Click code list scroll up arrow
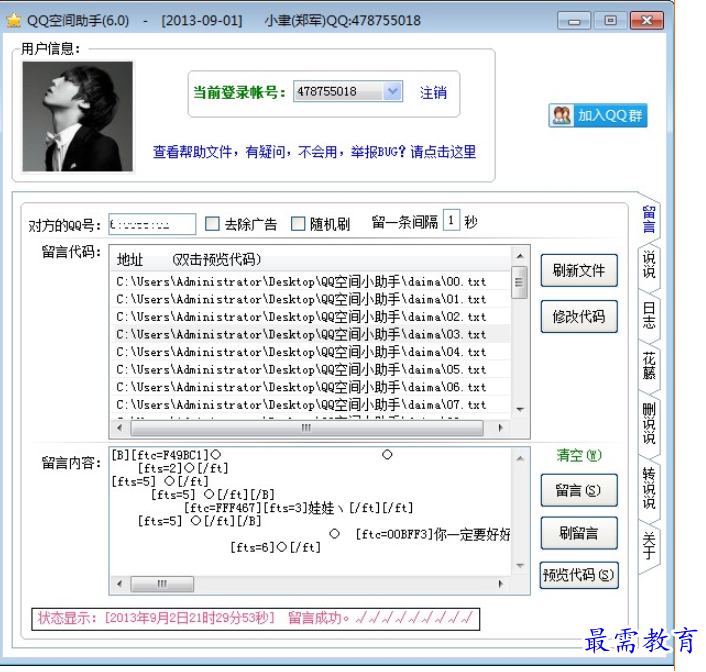706x672 pixels. (x=520, y=256)
